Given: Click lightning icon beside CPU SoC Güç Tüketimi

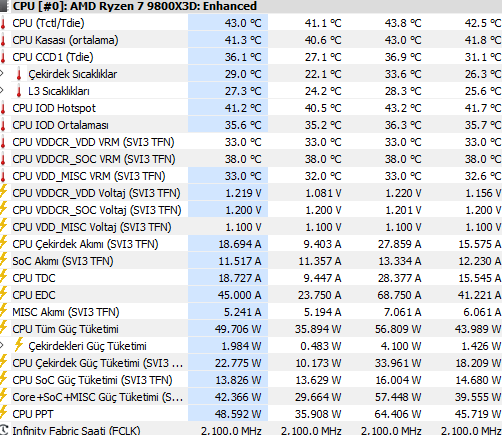Looking at the screenshot, I should point(3,379).
